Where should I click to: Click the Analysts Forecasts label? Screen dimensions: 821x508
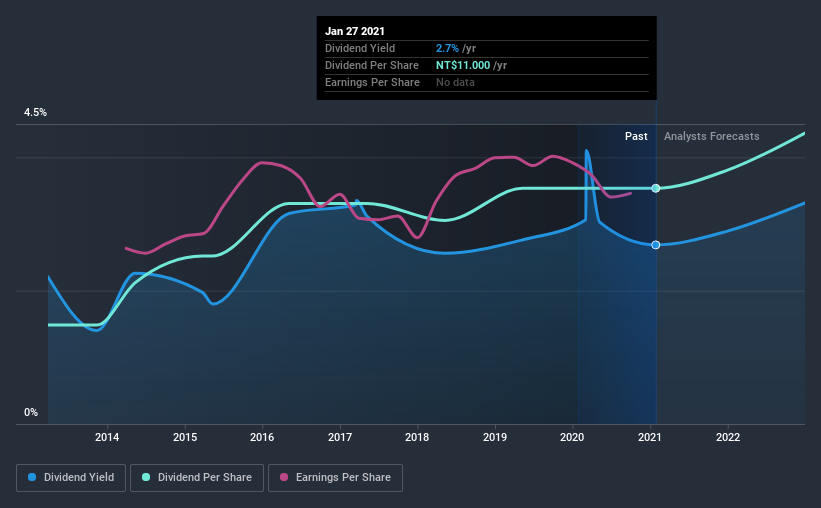point(712,136)
